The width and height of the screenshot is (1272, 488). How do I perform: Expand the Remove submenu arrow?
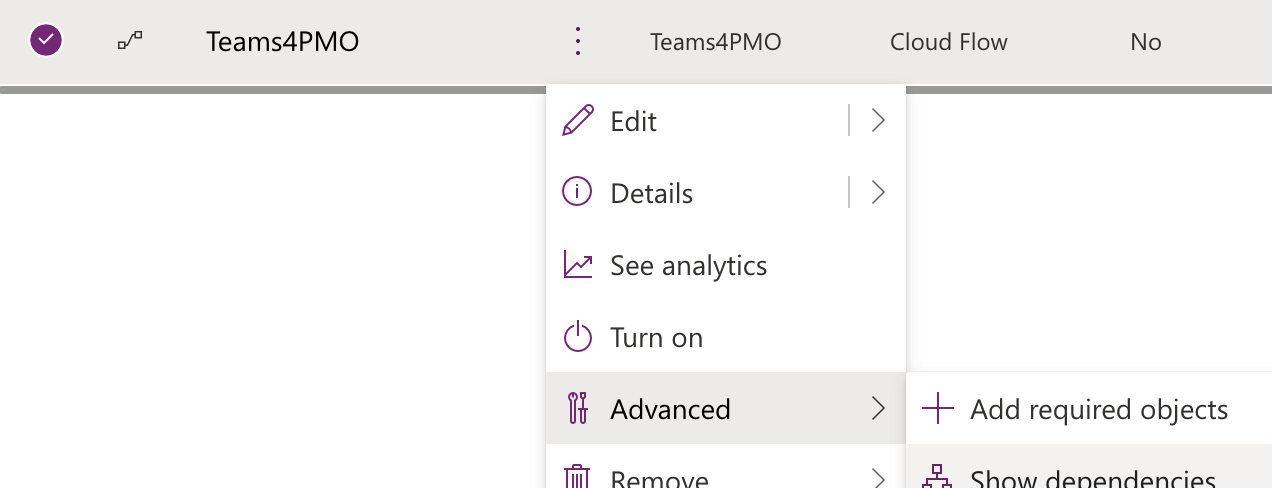click(878, 478)
